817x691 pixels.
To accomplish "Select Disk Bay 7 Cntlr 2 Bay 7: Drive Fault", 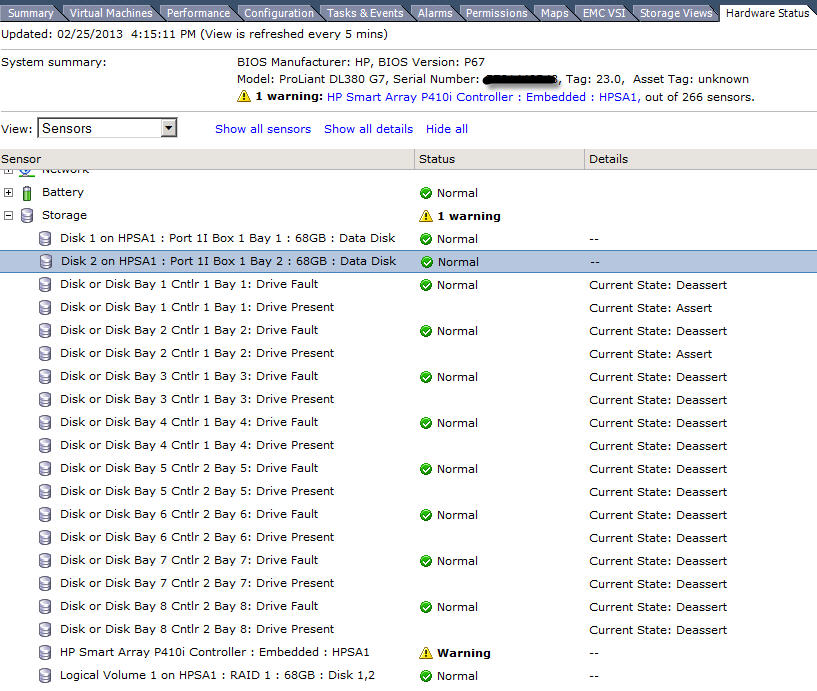I will tap(408, 561).
